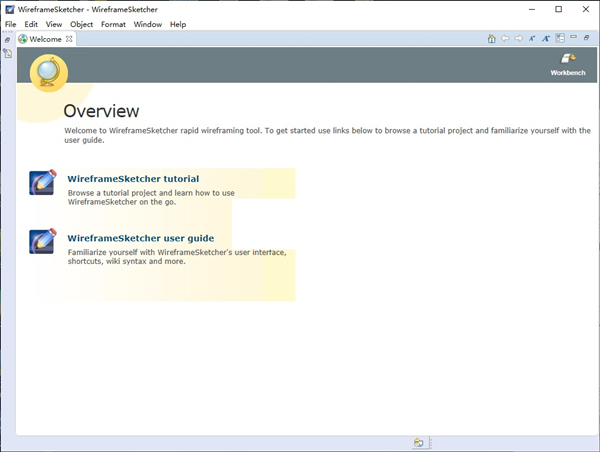Open the Window menu
This screenshot has width=600, height=452.
148,24
